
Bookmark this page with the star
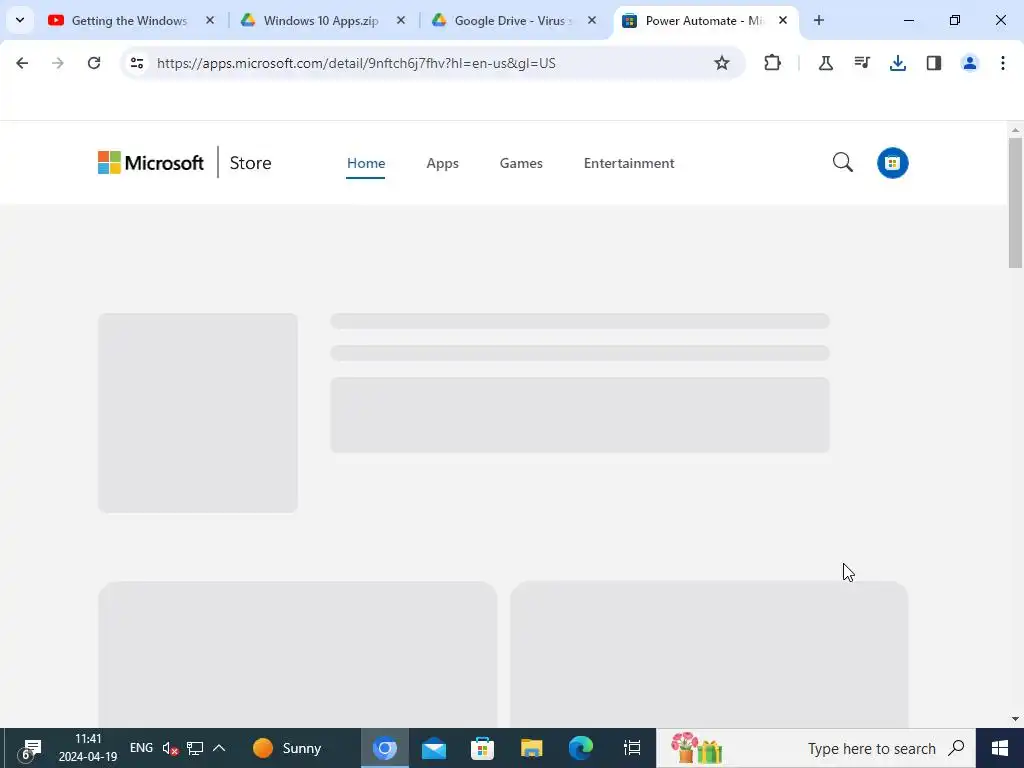pos(722,63)
